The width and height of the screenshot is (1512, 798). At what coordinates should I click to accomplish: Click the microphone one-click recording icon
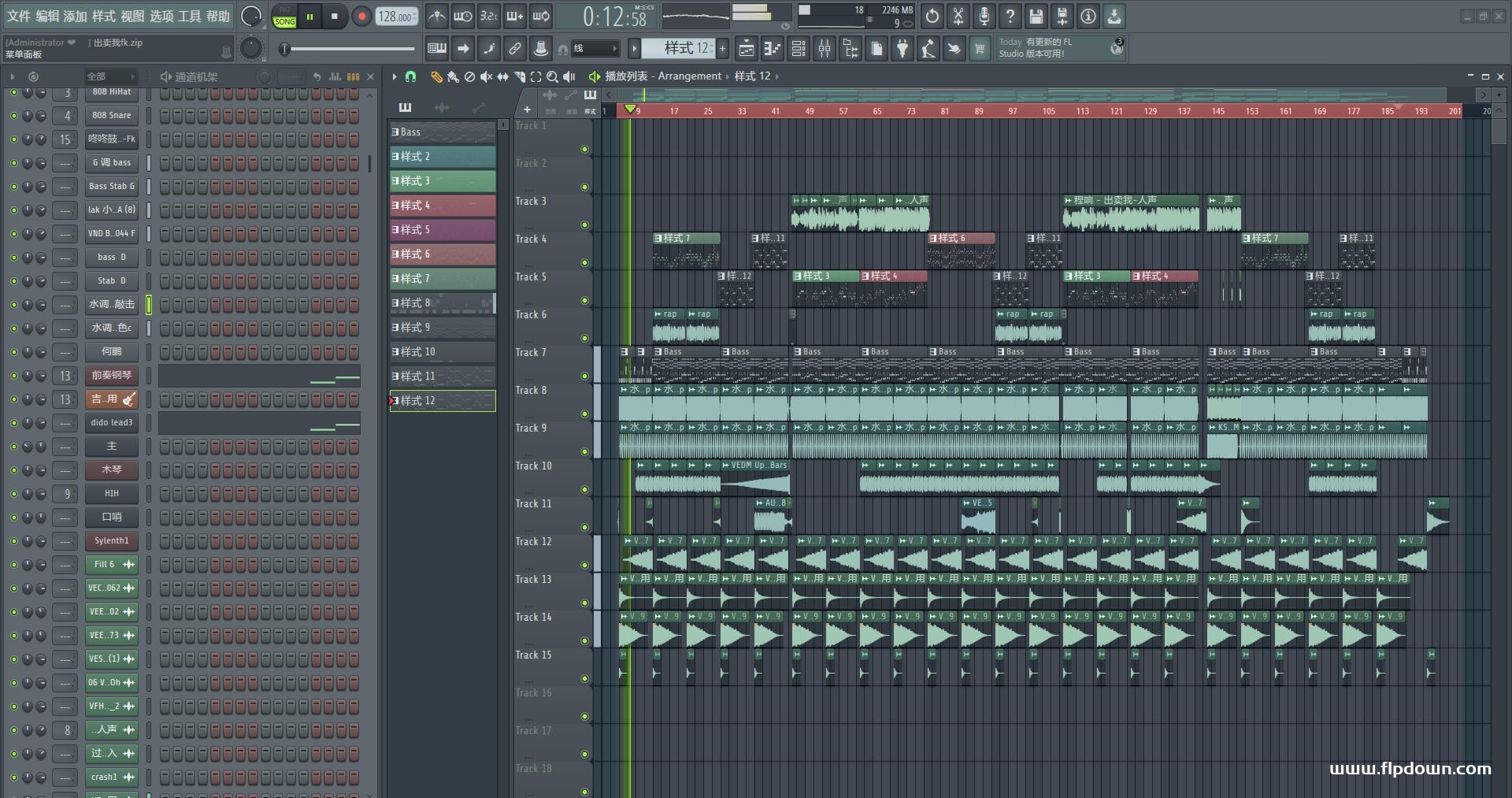pyautogui.click(x=984, y=17)
